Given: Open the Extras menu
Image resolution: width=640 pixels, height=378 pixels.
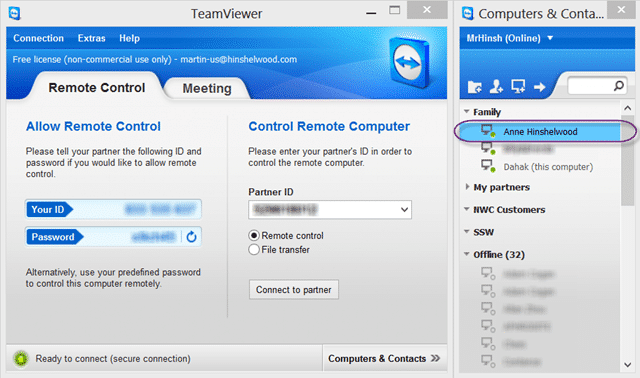Looking at the screenshot, I should (x=91, y=38).
